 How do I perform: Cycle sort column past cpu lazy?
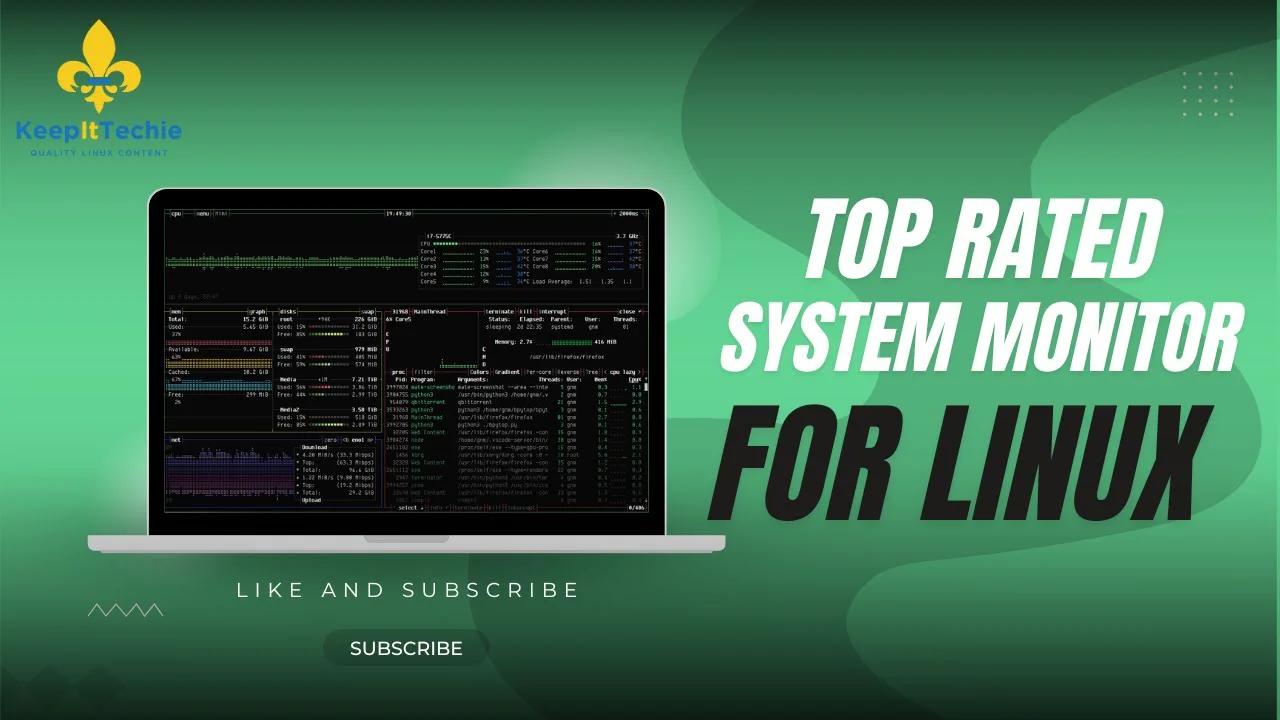click(637, 372)
